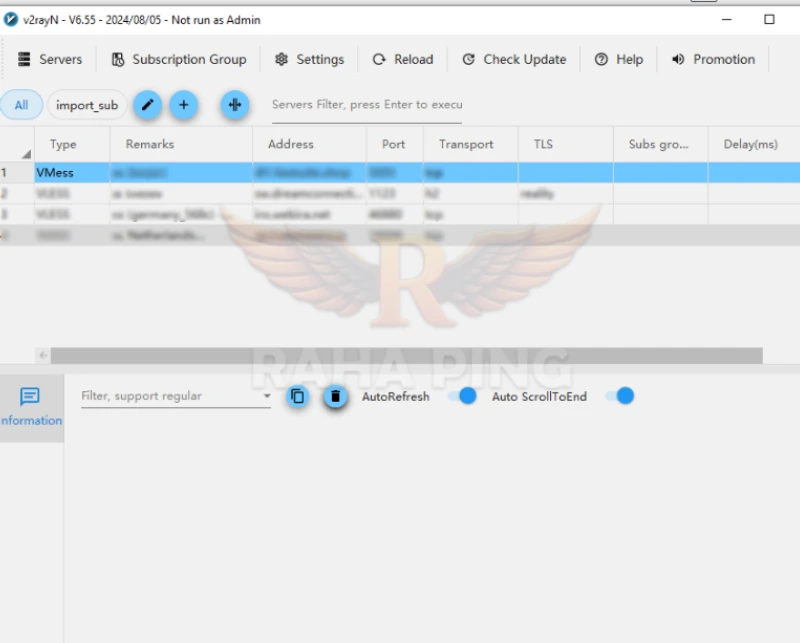Click the pencil edit subscription icon
Image resolution: width=800 pixels, height=643 pixels.
(147, 105)
